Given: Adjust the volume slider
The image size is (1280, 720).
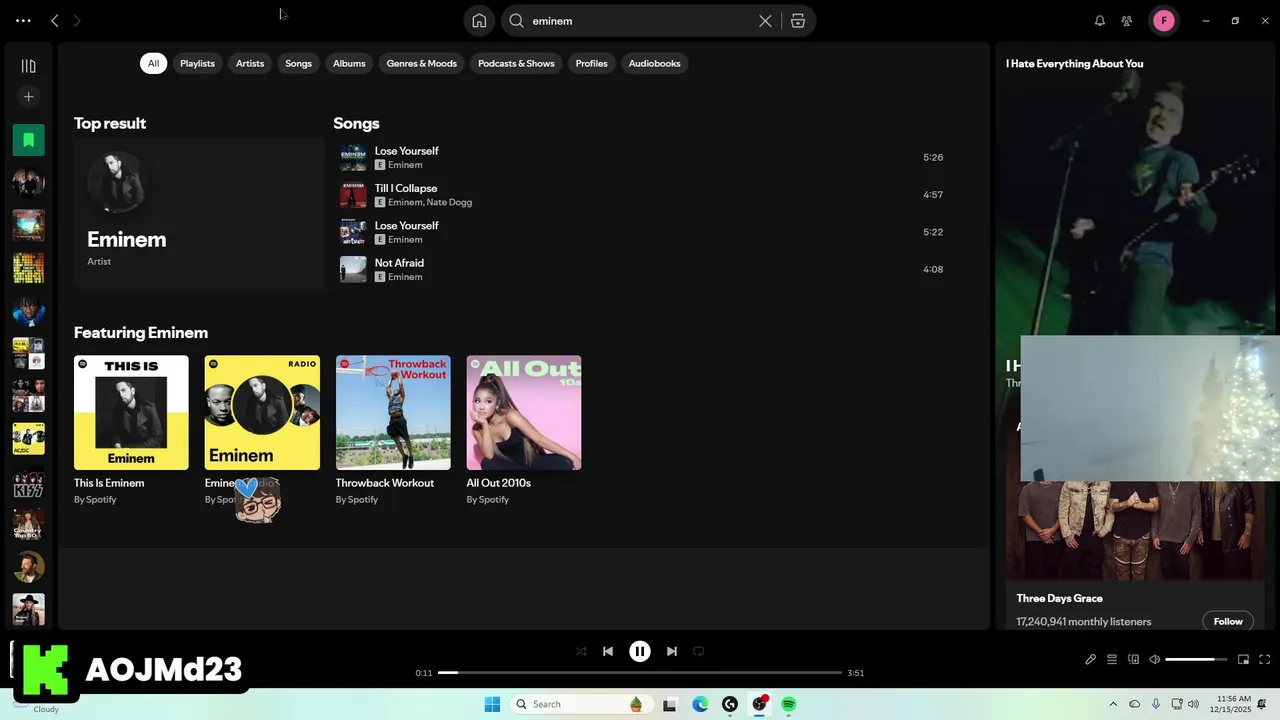Looking at the screenshot, I should 1195,659.
